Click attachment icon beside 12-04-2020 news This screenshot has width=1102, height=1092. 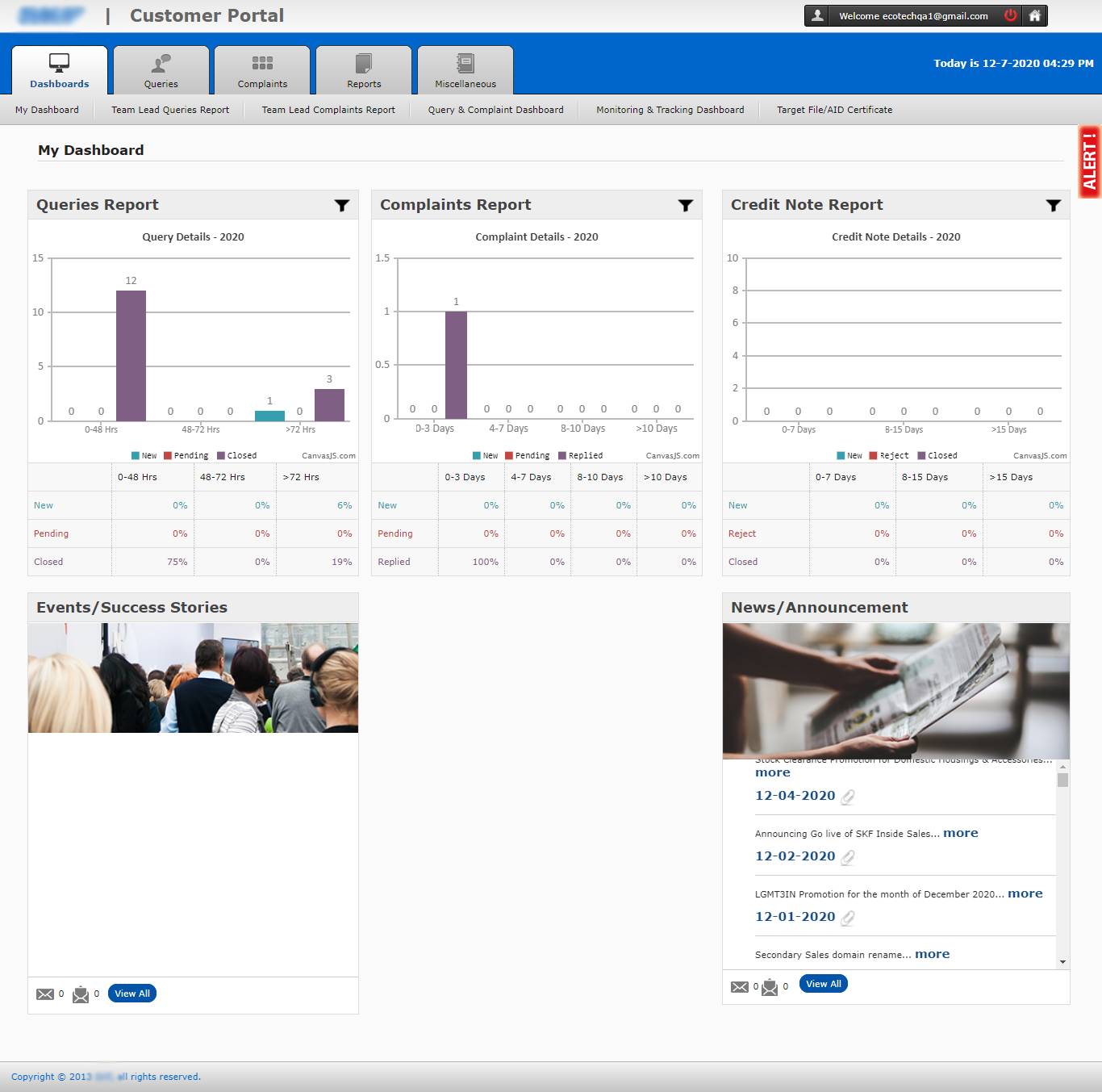coord(848,797)
